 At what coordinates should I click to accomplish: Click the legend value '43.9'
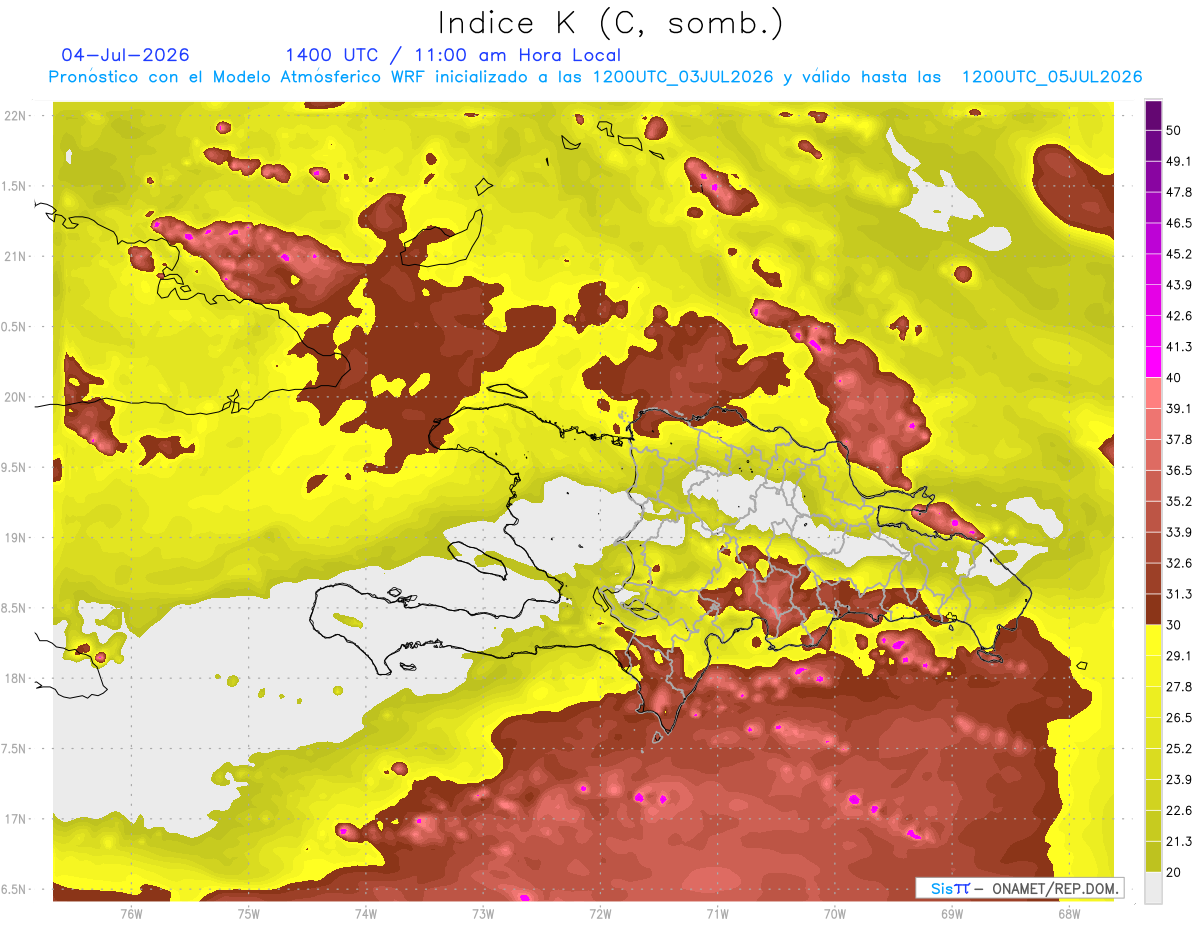[x=1178, y=285]
